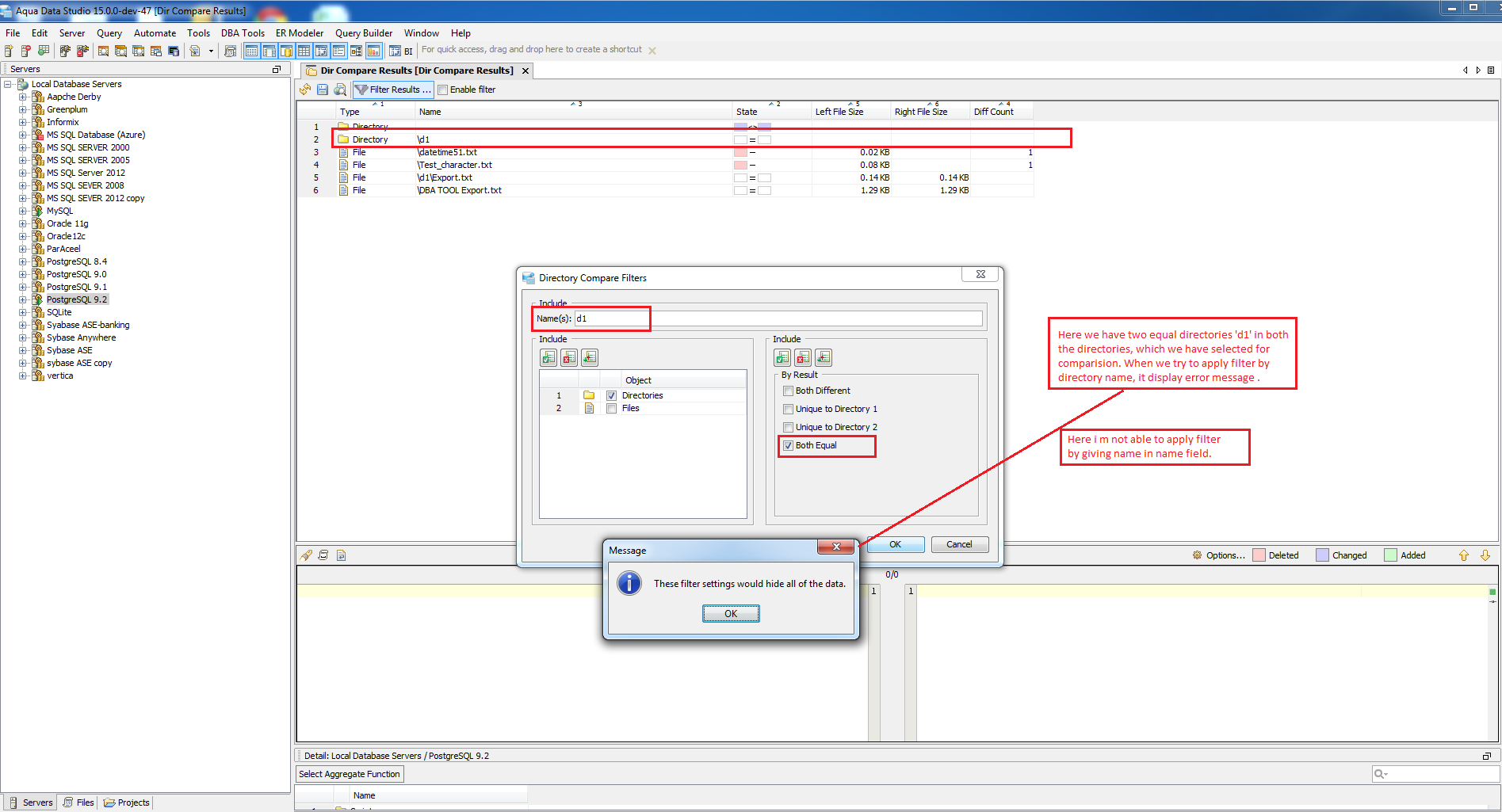The height and width of the screenshot is (812, 1502).
Task: Click deselect-all icon in right Include group
Action: (803, 358)
